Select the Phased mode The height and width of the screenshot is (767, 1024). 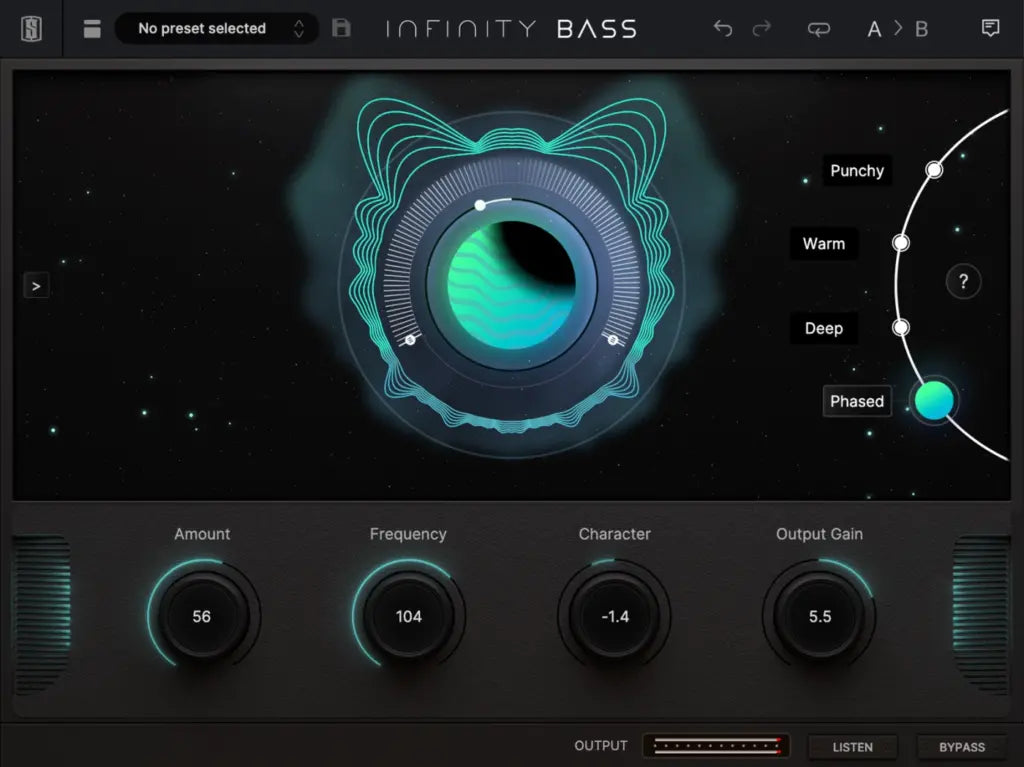tap(857, 402)
